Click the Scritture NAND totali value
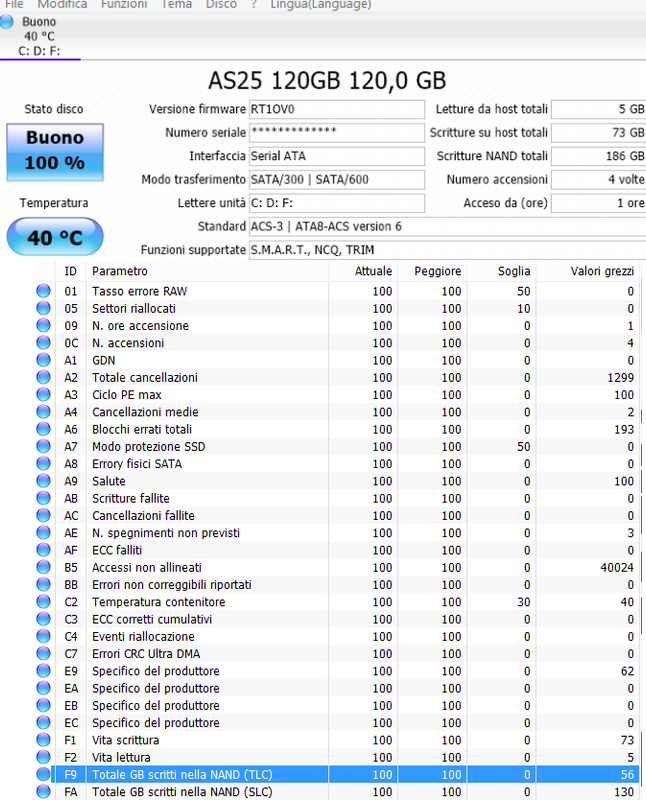Viewport: 646px width, 800px height. coord(599,156)
